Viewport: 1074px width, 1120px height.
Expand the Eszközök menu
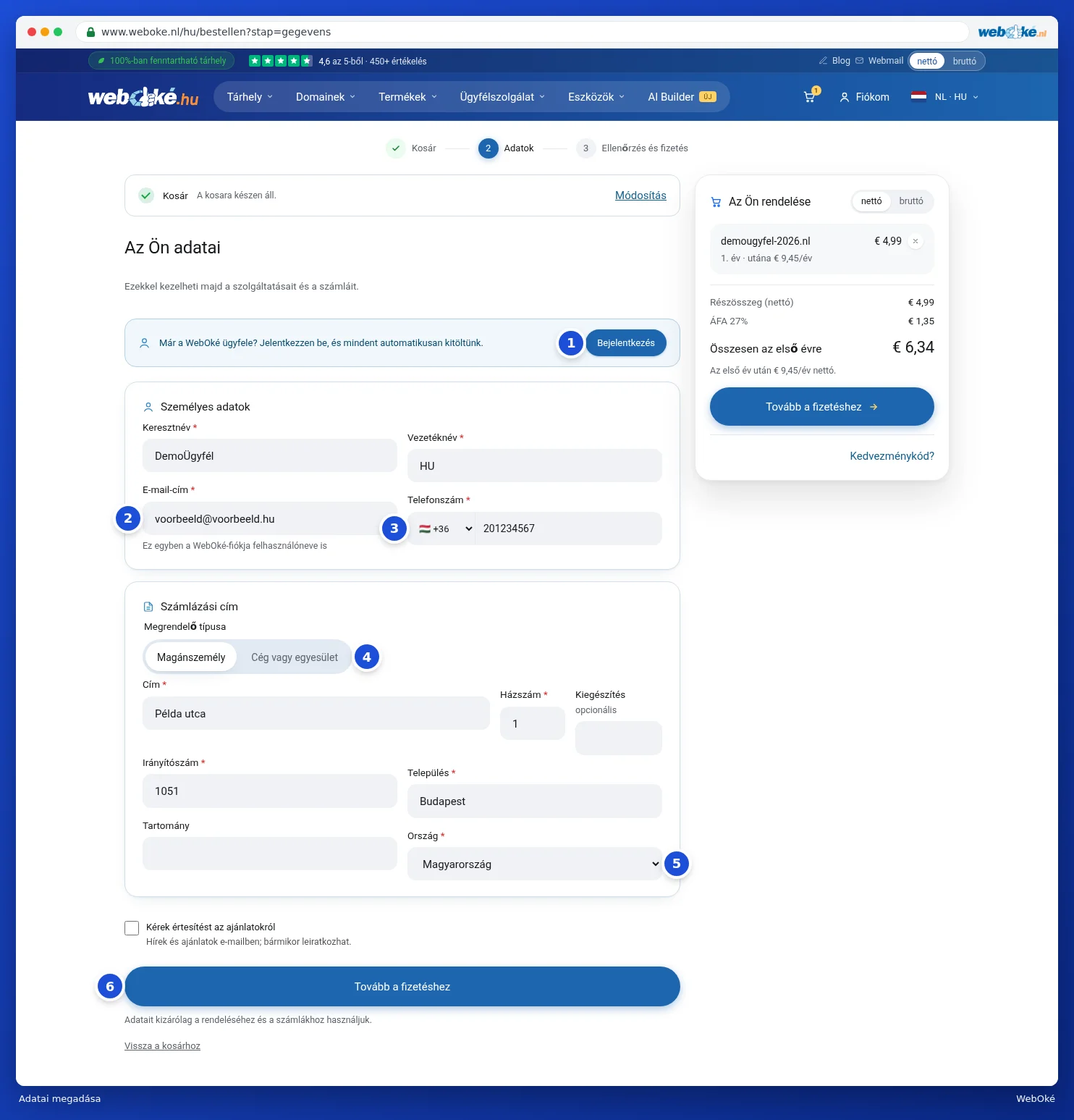point(596,97)
